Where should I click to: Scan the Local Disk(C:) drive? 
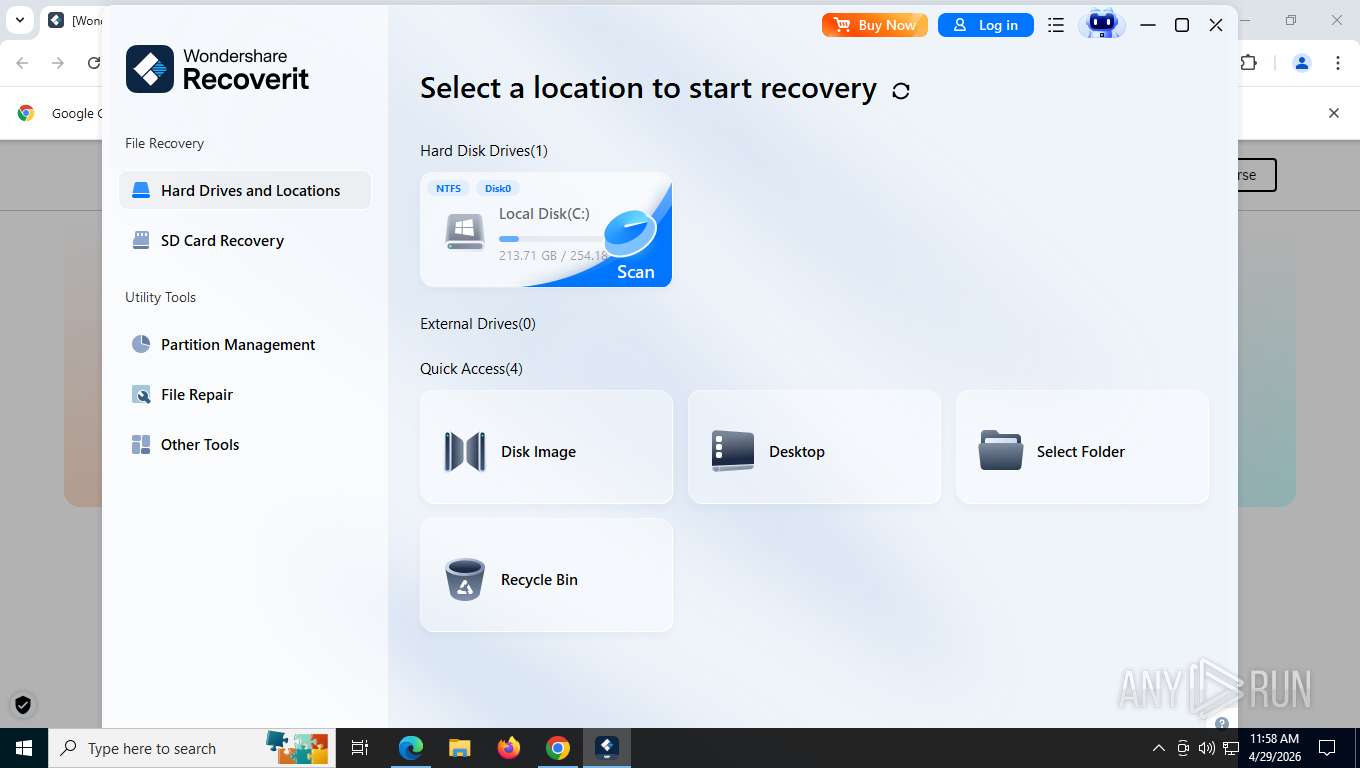635,272
